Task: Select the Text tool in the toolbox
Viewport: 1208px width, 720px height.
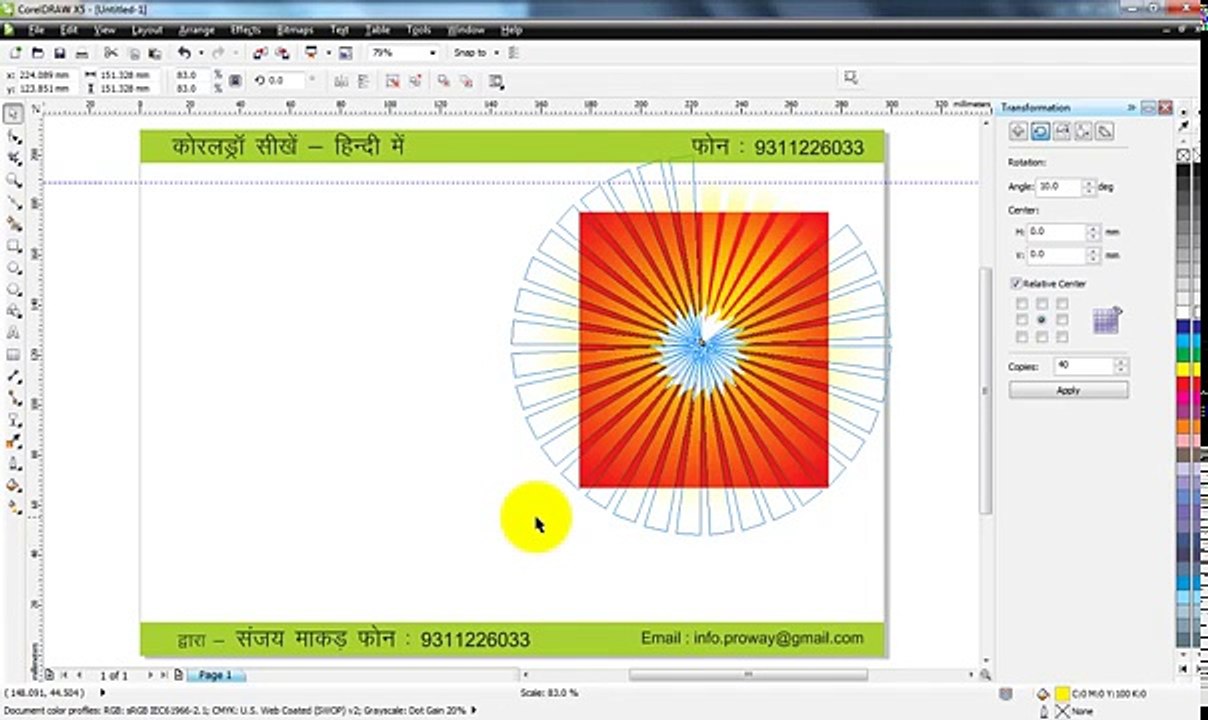Action: pyautogui.click(x=14, y=333)
